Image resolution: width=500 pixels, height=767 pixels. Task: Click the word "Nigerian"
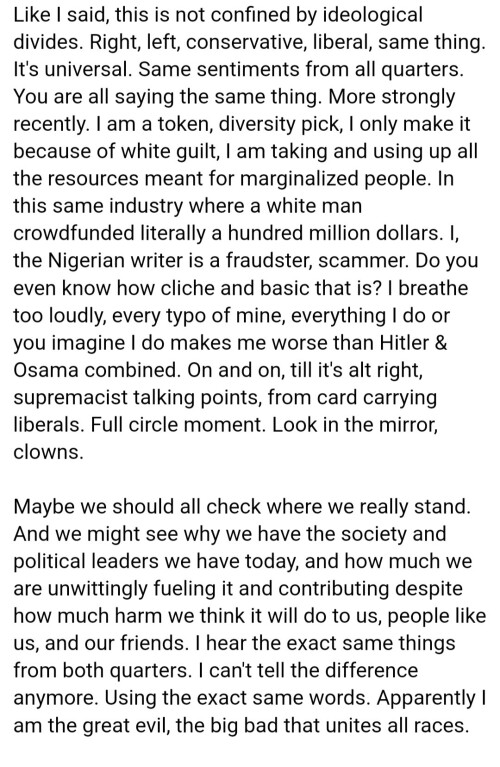pyautogui.click(x=89, y=261)
